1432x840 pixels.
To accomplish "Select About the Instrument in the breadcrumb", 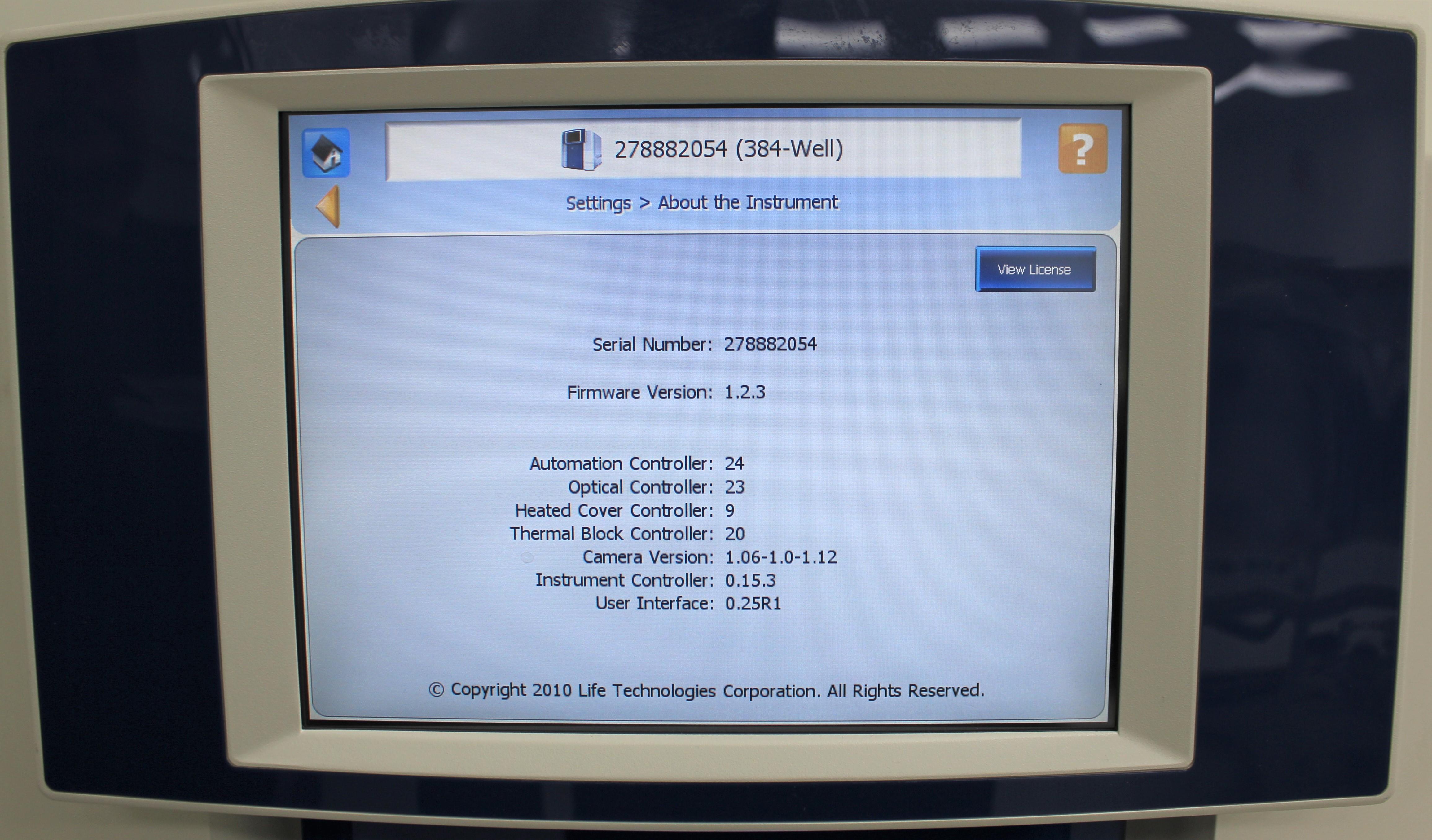I will [x=748, y=202].
